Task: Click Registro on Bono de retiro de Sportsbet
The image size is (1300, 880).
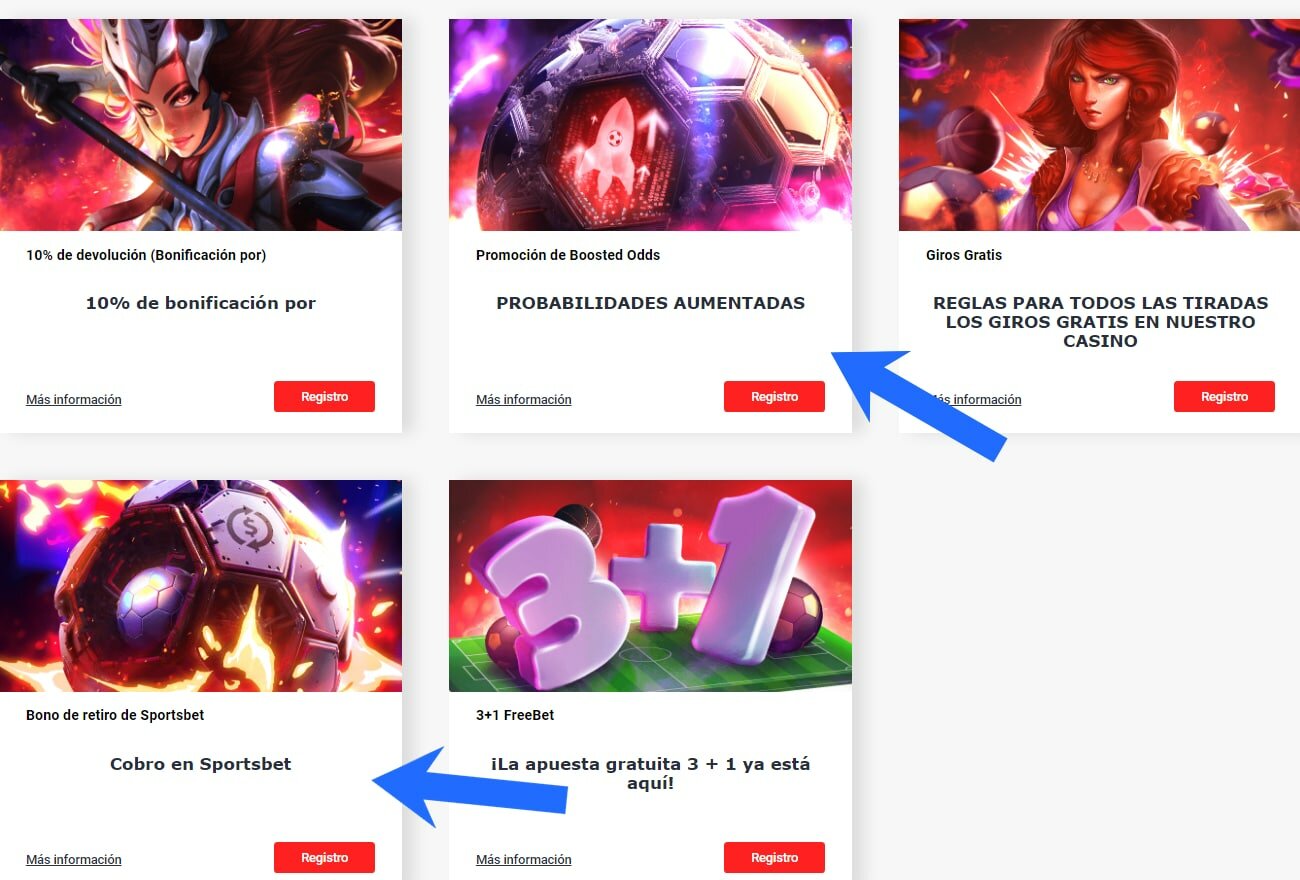Action: pos(324,857)
